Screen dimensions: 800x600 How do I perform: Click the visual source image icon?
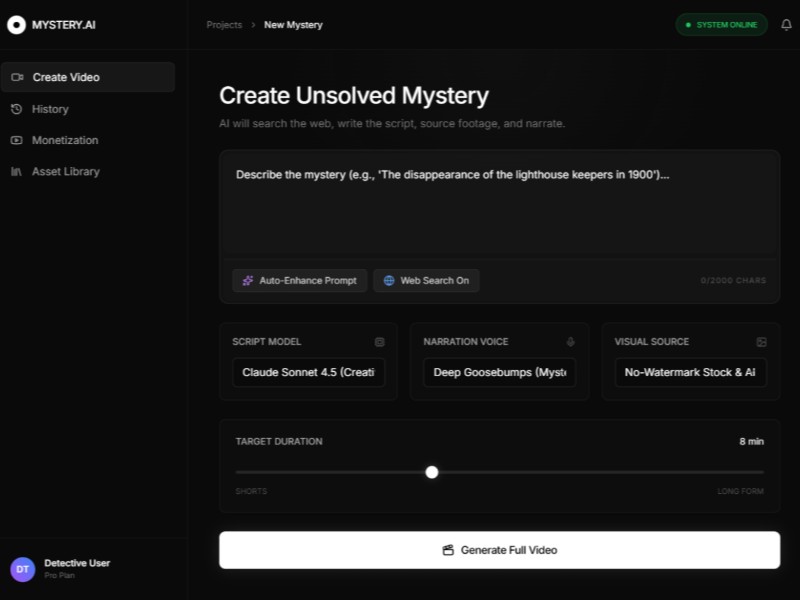pyautogui.click(x=761, y=342)
